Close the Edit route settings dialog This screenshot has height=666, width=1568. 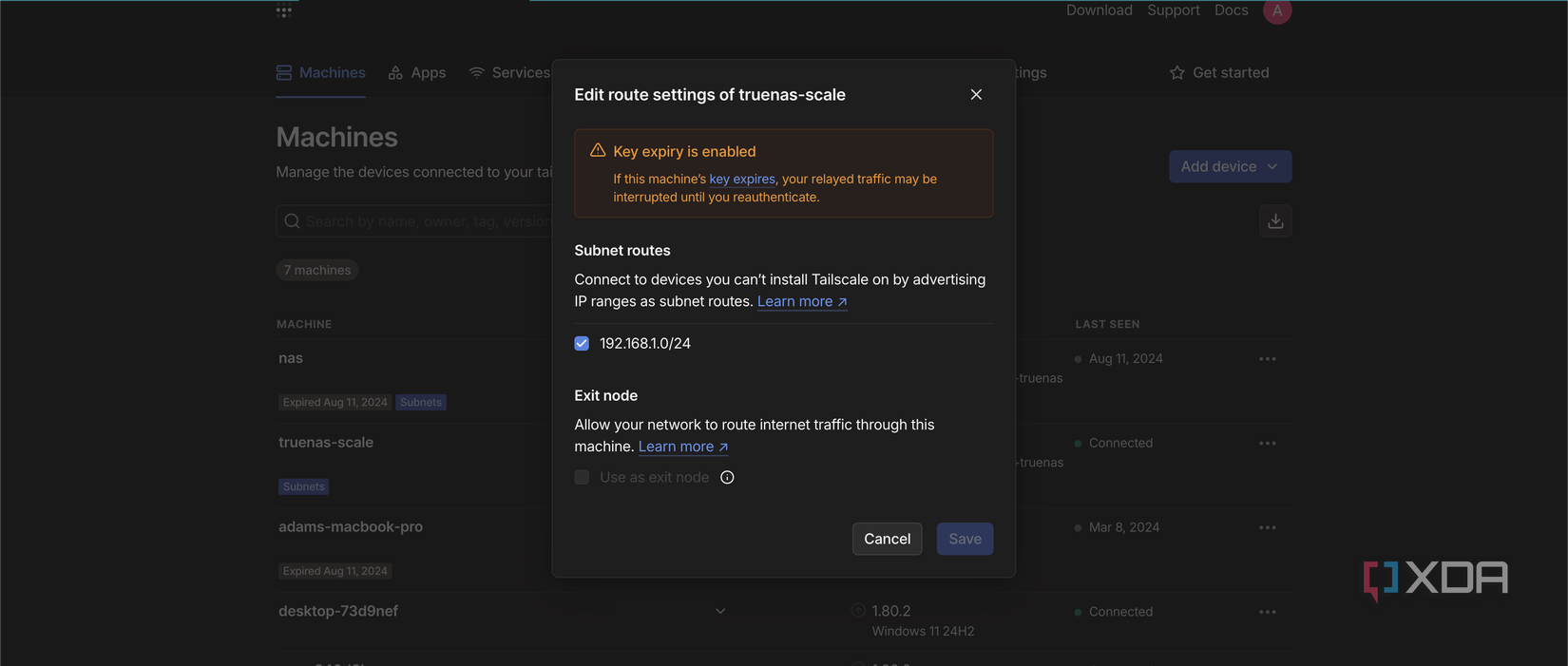[x=976, y=94]
